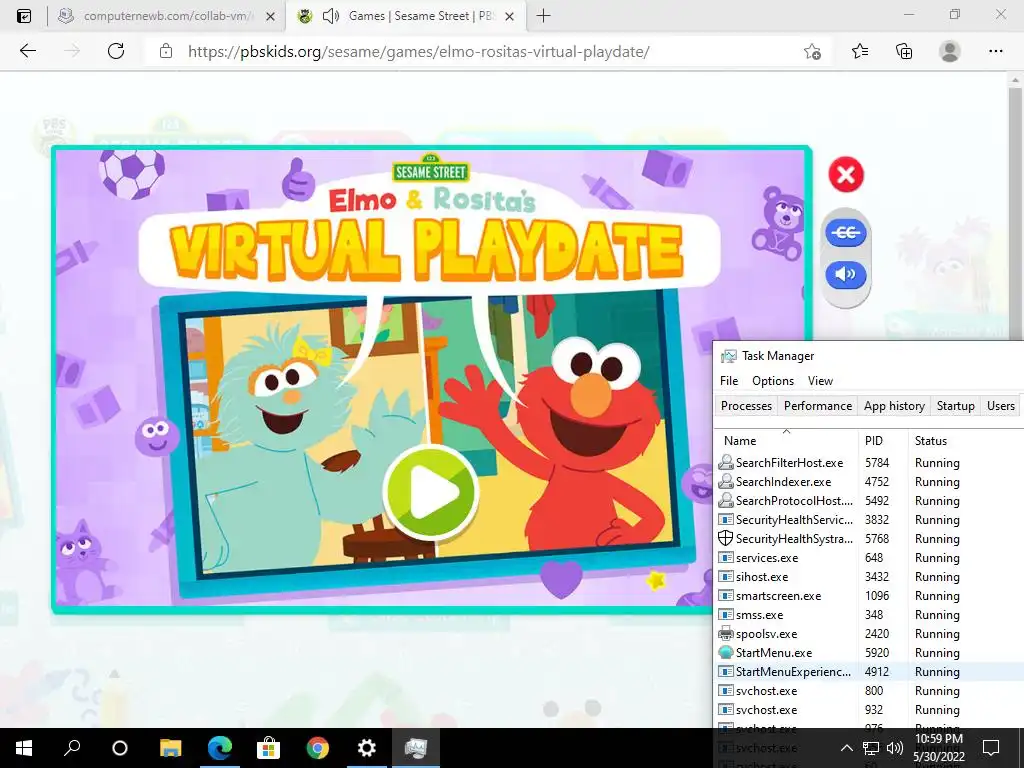Sort processes by the Name column header
Viewport: 1024px width, 768px height.
(x=786, y=440)
